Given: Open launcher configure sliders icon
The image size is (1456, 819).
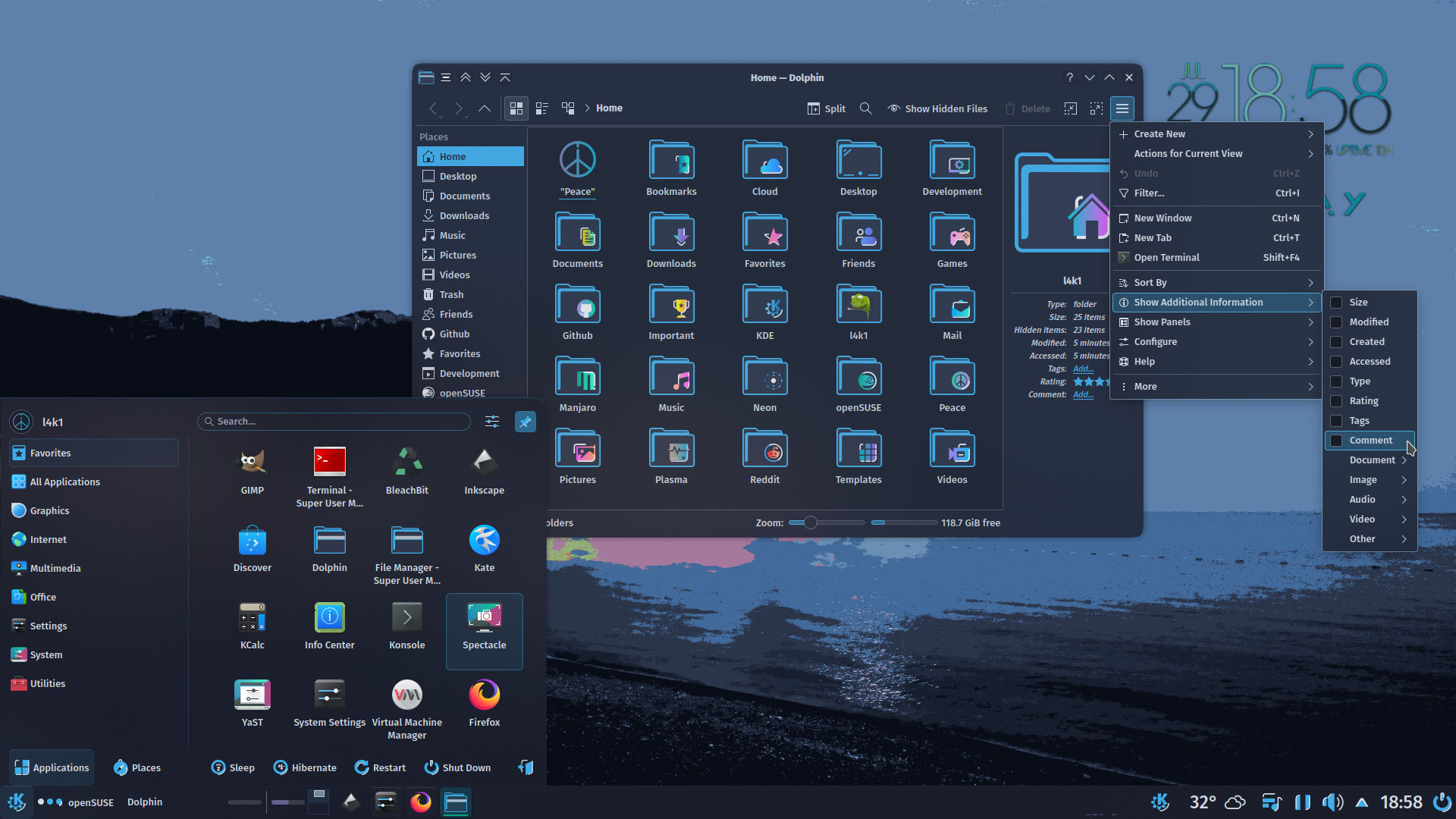Looking at the screenshot, I should pyautogui.click(x=492, y=422).
